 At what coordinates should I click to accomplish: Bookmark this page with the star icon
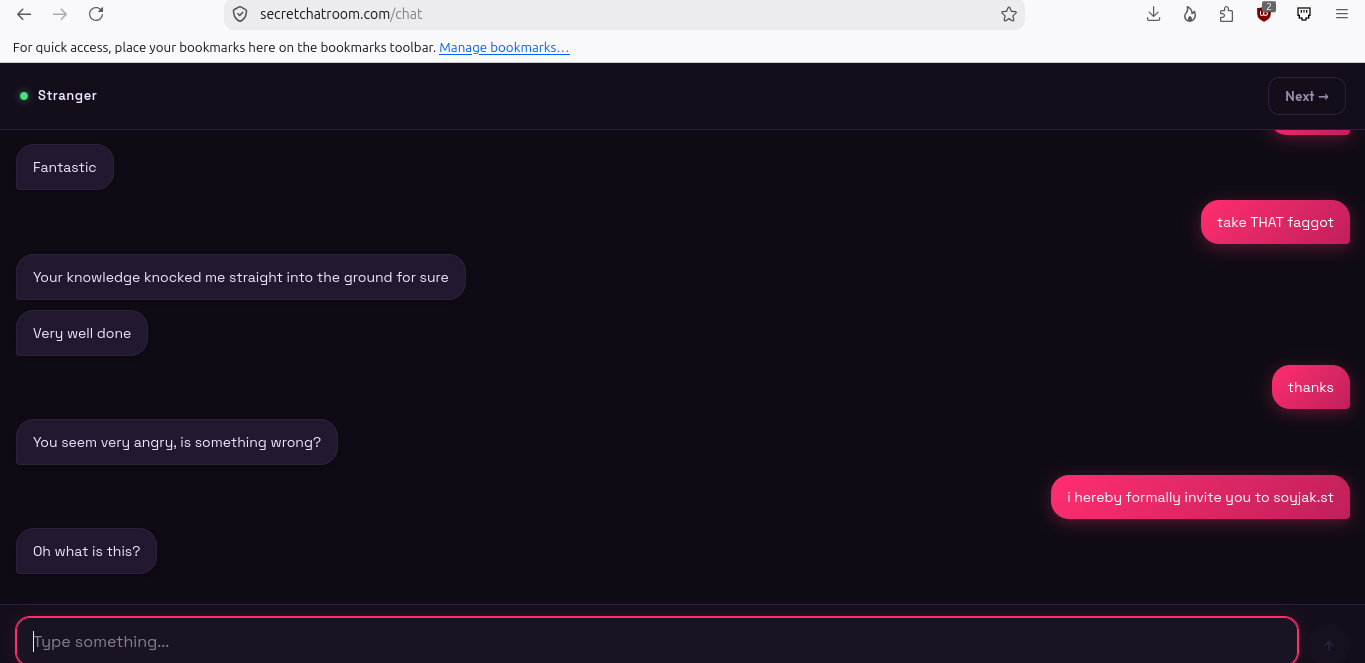pos(1009,14)
